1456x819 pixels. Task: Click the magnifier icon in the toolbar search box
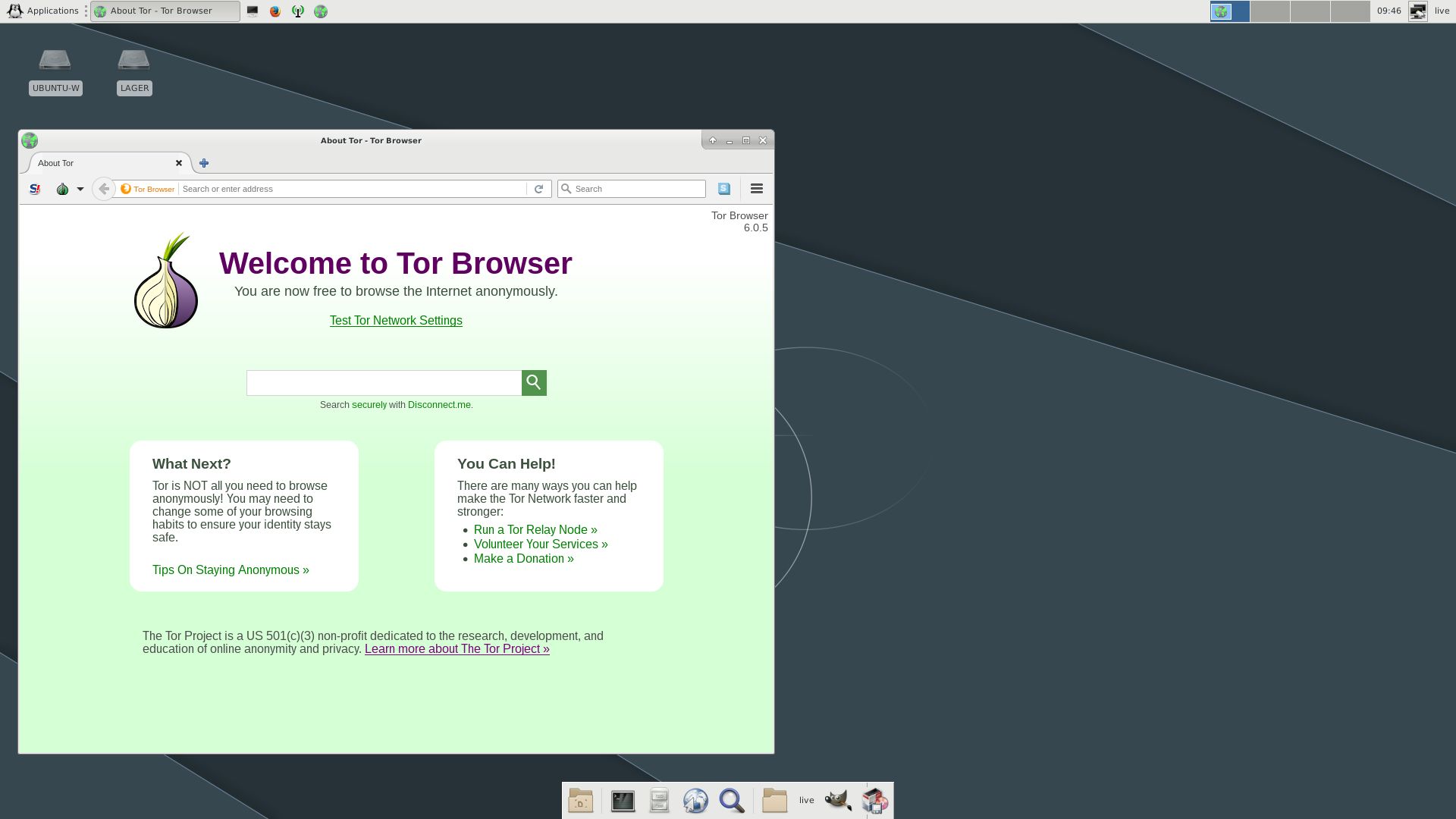(566, 189)
